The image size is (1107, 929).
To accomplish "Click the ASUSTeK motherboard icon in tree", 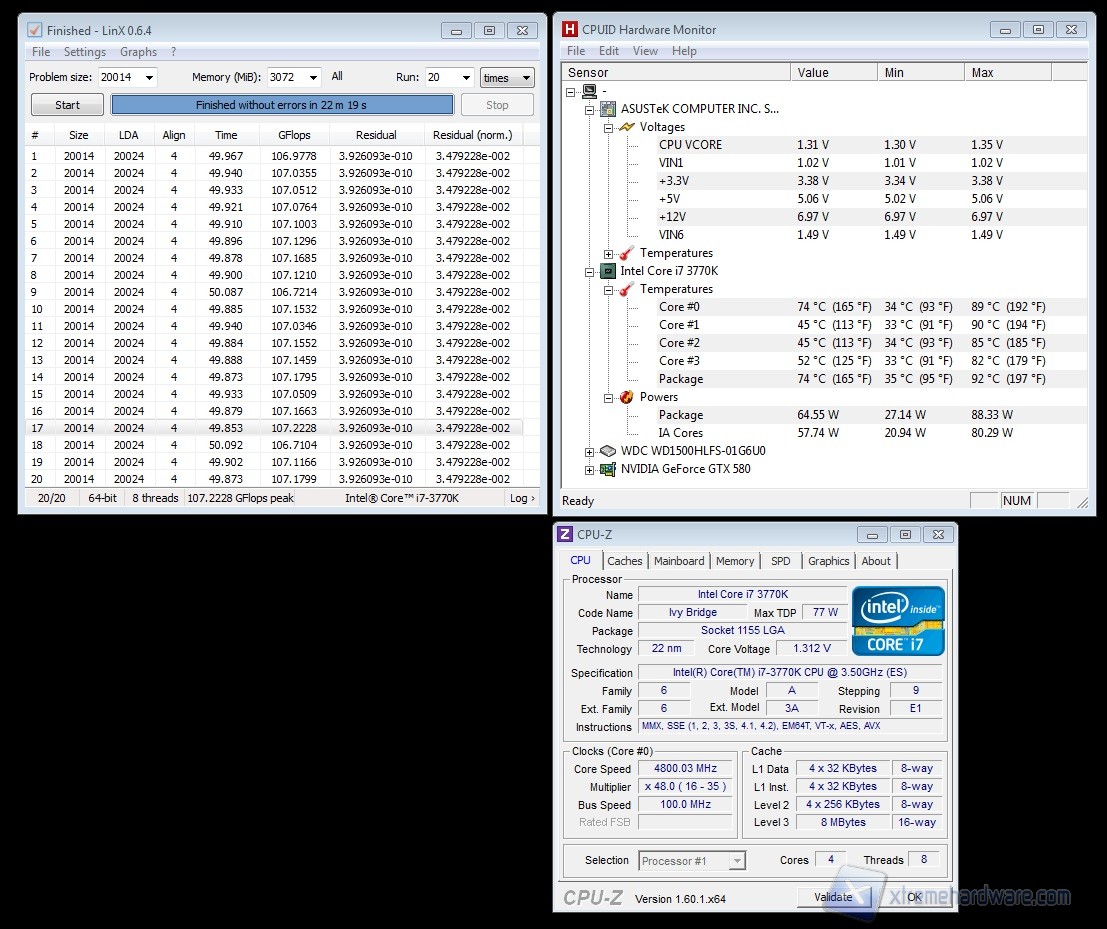I will (607, 109).
